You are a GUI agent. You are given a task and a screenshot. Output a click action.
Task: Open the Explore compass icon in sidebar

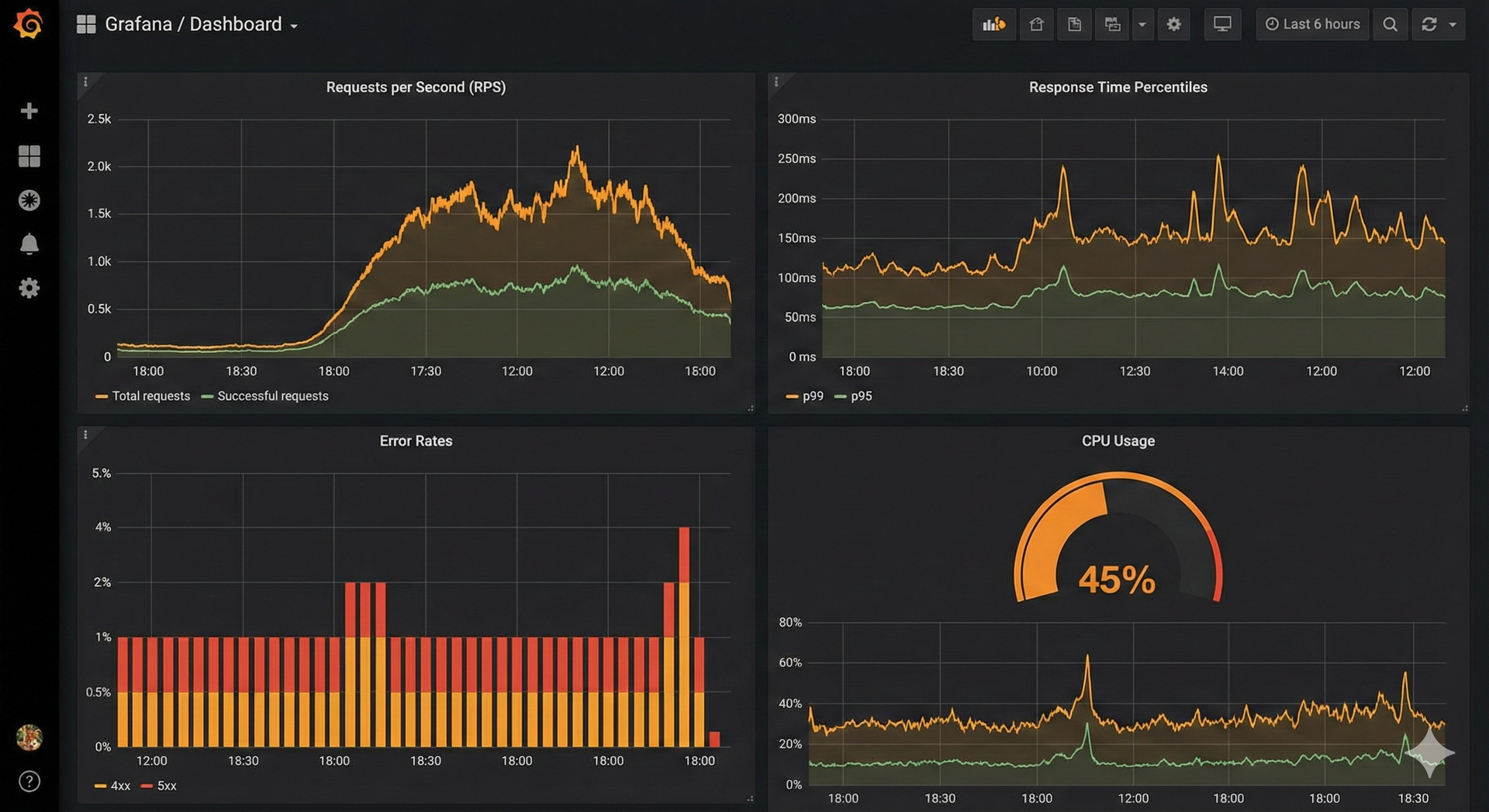point(29,200)
